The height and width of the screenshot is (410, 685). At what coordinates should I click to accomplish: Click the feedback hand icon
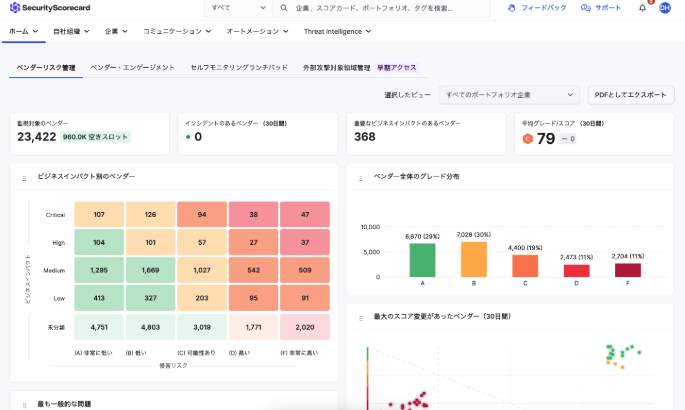[512, 8]
